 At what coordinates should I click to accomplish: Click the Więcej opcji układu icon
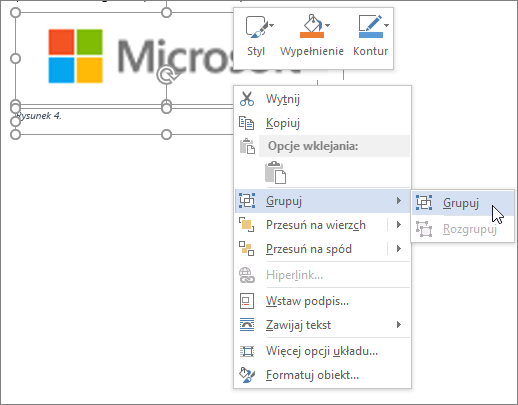(x=247, y=351)
